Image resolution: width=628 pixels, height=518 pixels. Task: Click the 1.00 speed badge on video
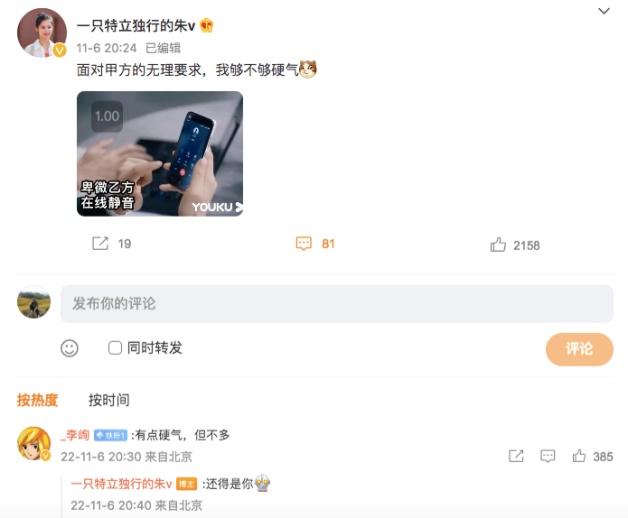(107, 116)
